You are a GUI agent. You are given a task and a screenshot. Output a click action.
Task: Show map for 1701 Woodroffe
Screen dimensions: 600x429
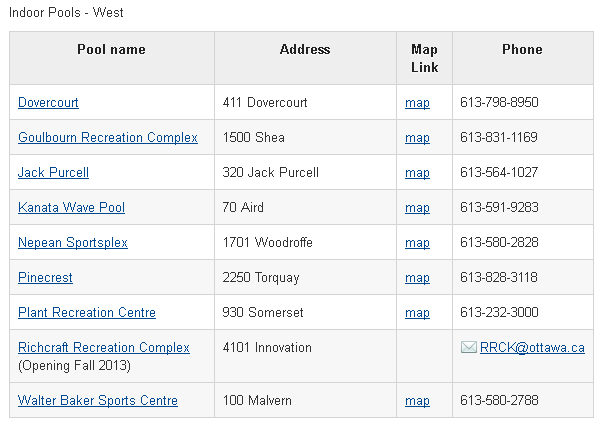pos(417,243)
